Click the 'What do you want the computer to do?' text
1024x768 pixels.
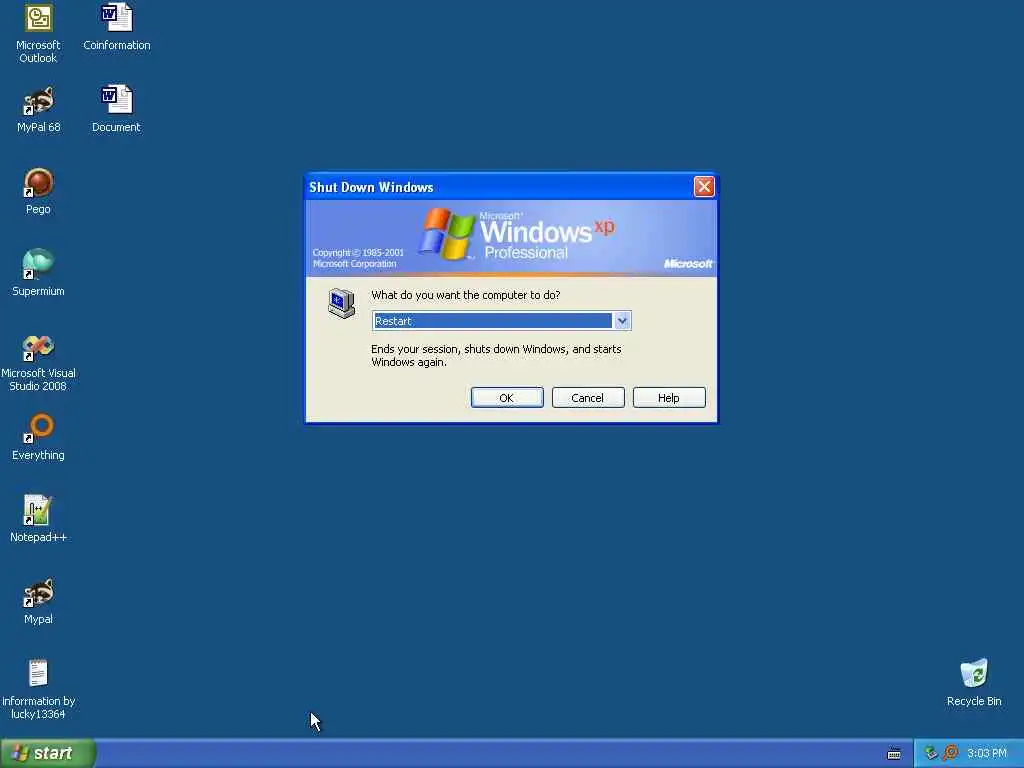pos(466,295)
